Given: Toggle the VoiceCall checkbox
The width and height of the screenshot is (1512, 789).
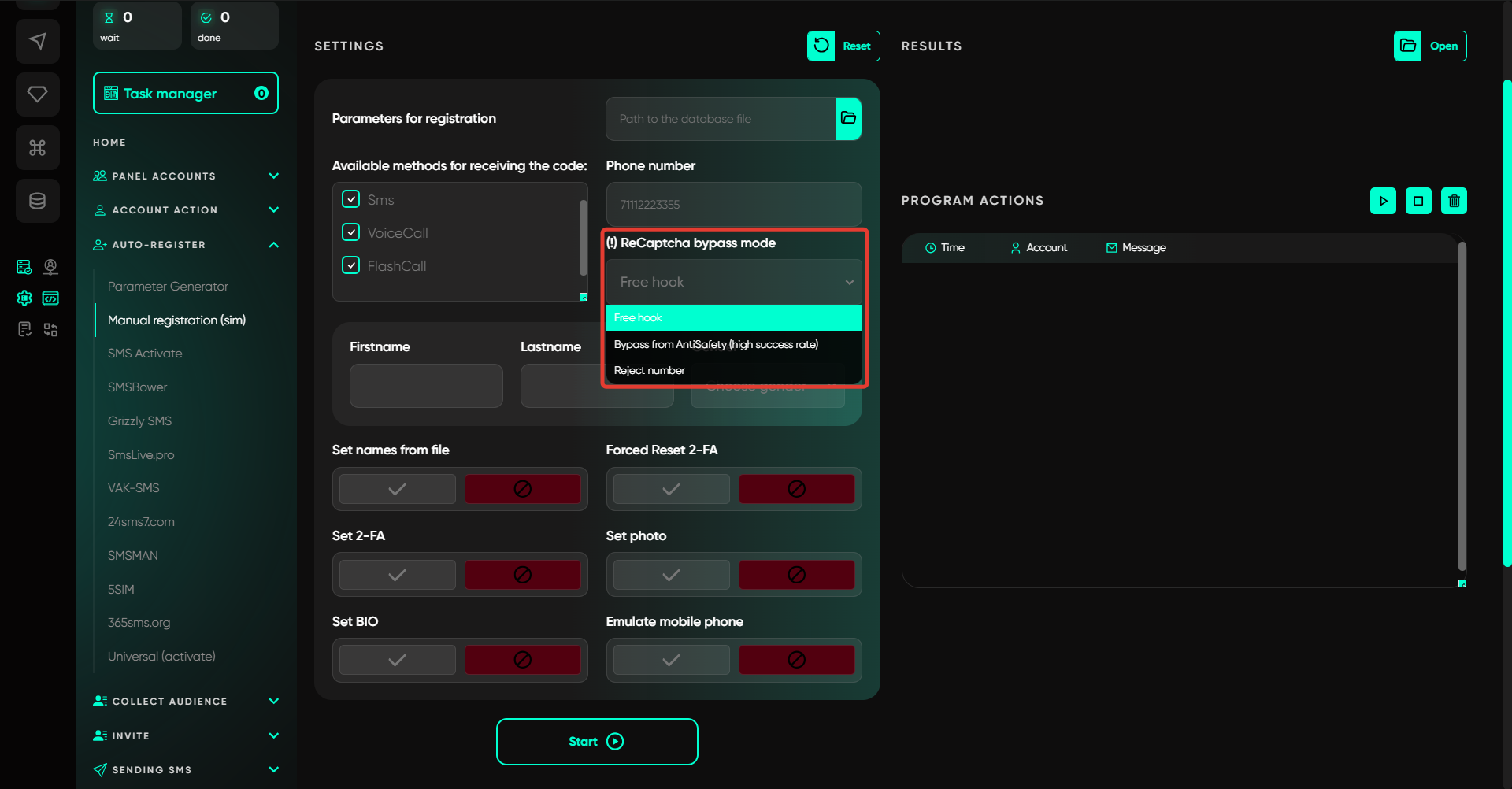Looking at the screenshot, I should tap(351, 232).
